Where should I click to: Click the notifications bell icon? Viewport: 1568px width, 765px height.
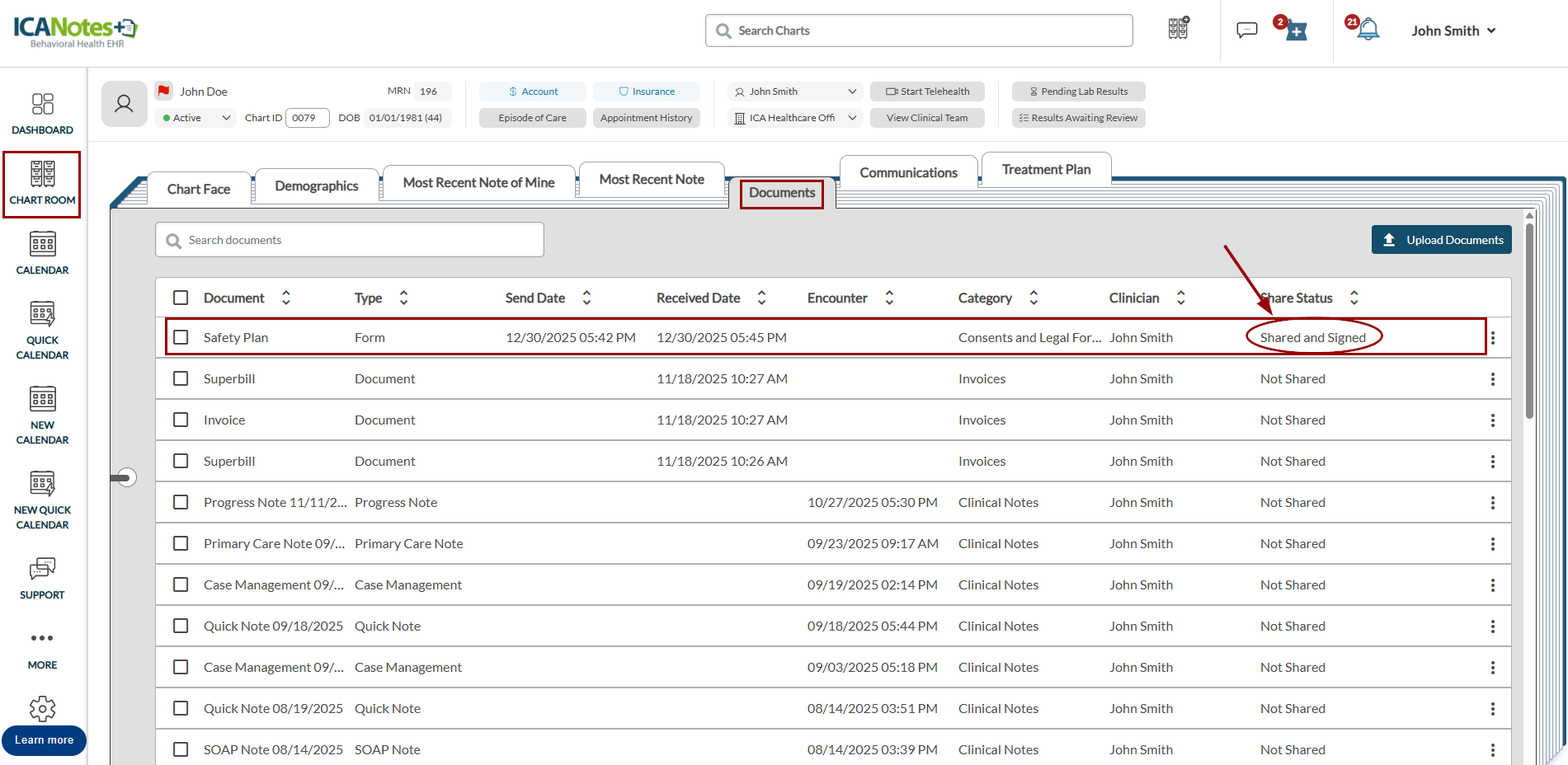click(1368, 30)
